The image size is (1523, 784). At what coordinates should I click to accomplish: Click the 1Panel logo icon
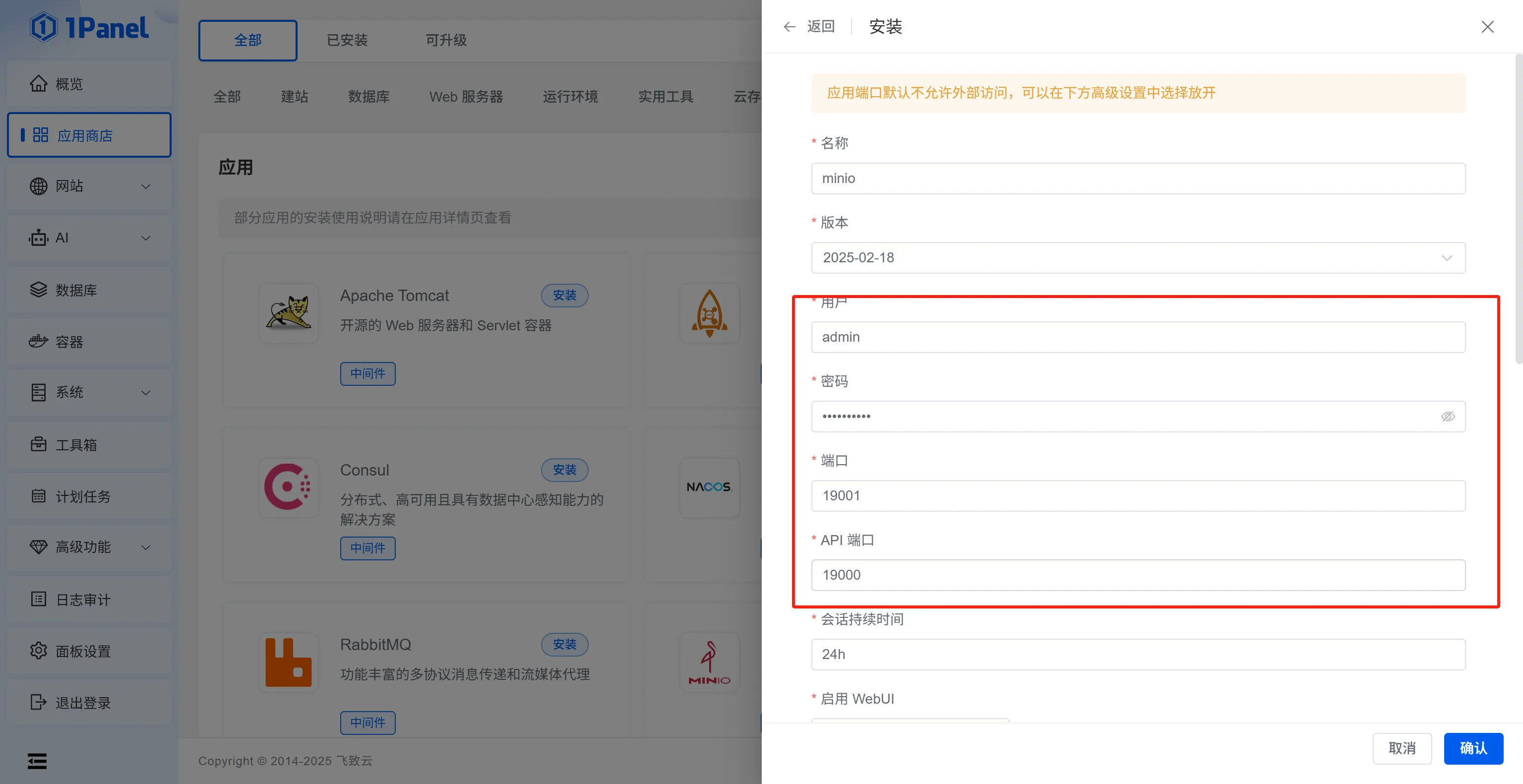44,27
